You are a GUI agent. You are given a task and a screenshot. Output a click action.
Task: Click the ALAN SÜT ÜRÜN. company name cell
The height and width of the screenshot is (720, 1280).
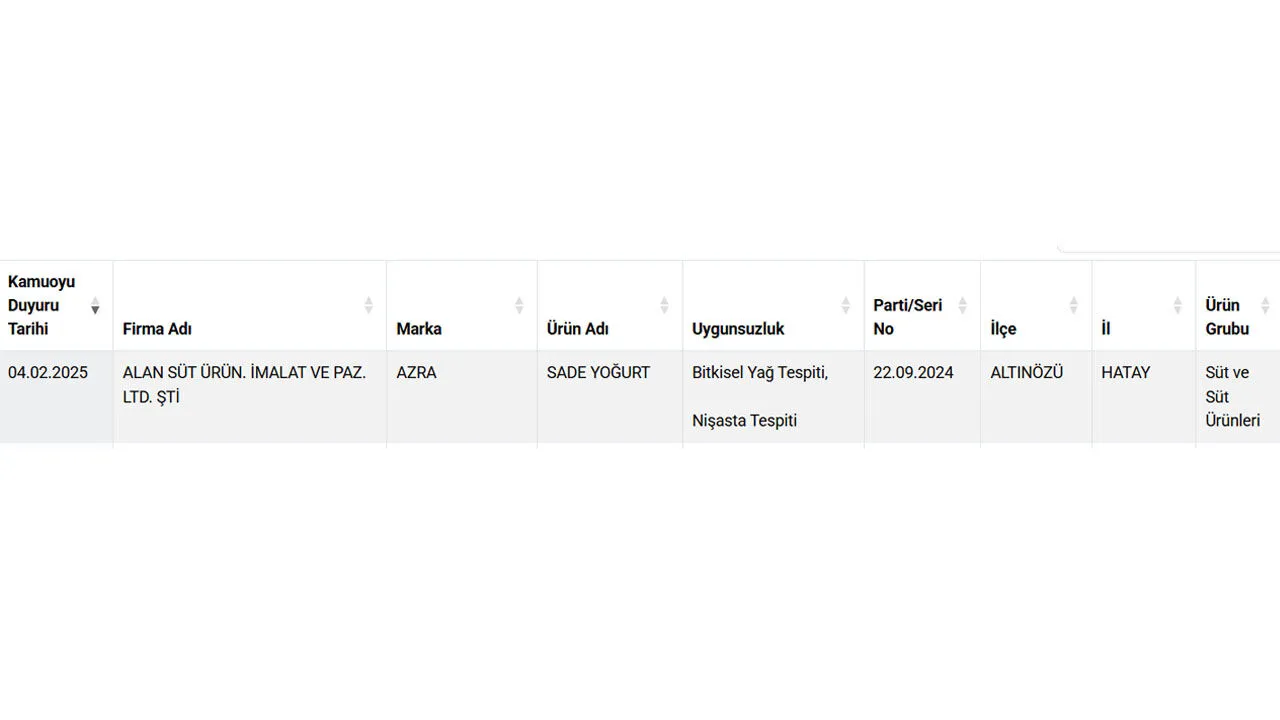point(244,385)
